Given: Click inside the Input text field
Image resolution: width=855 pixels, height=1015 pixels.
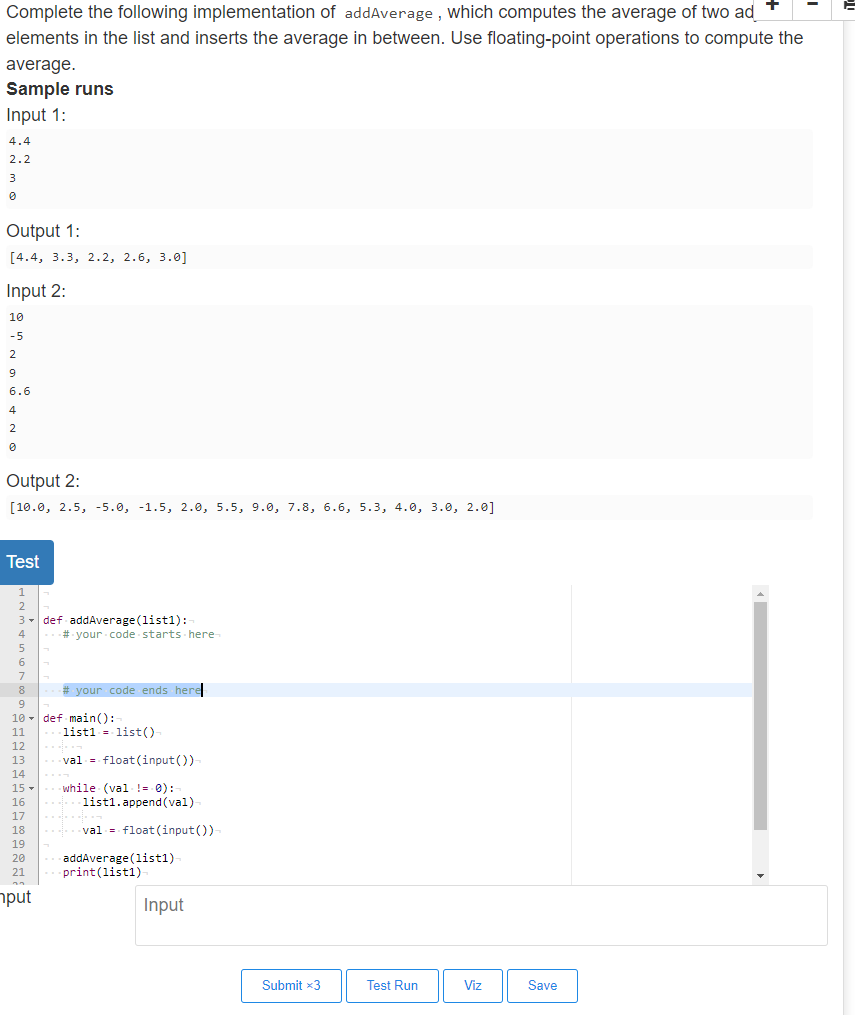Looking at the screenshot, I should pyautogui.click(x=480, y=915).
